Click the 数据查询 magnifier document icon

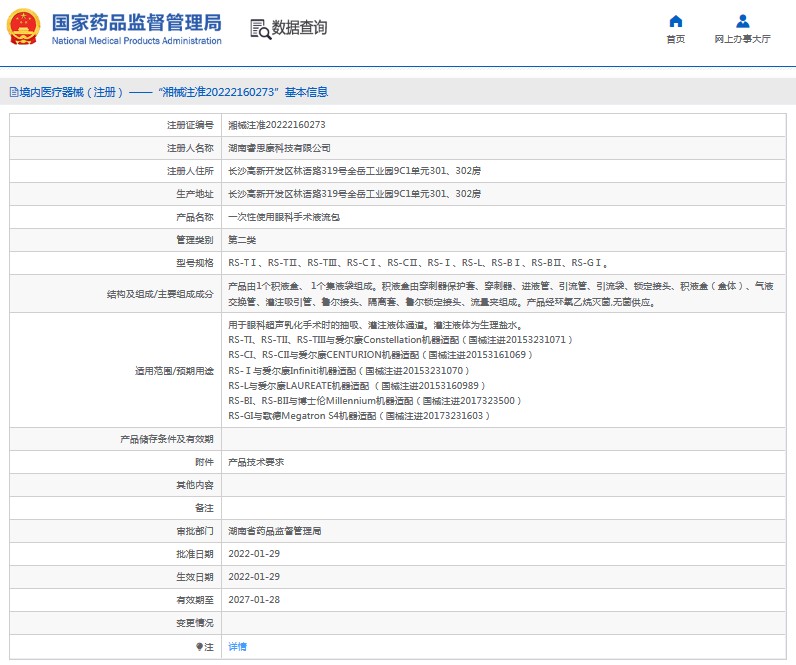[x=260, y=28]
